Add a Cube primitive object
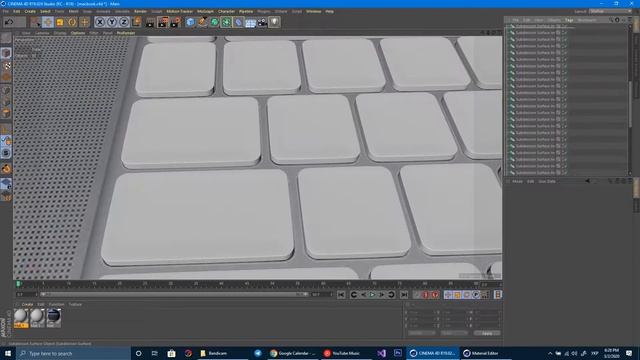The width and height of the screenshot is (640, 360). coord(190,22)
